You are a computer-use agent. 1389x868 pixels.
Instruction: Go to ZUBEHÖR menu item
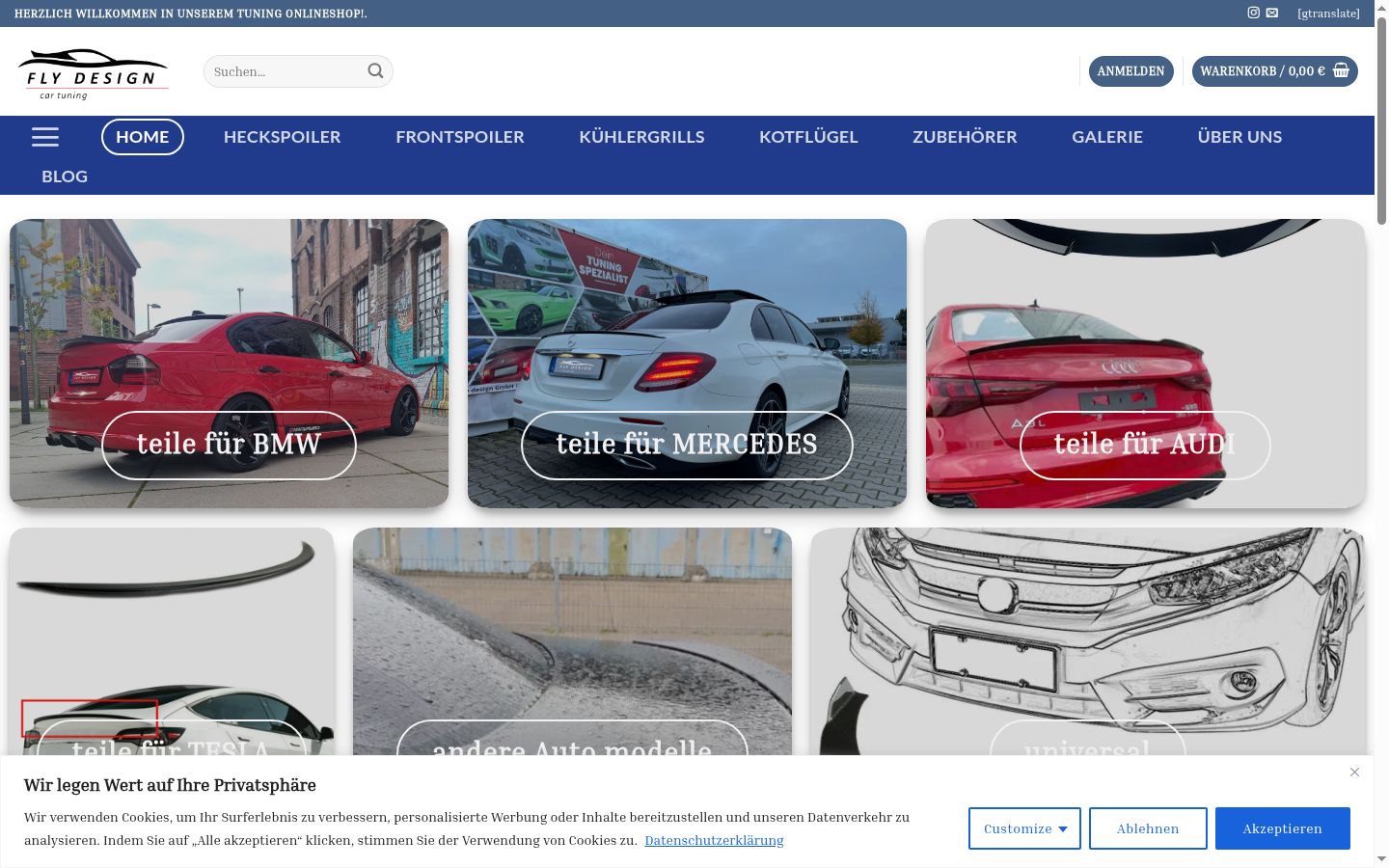[965, 137]
